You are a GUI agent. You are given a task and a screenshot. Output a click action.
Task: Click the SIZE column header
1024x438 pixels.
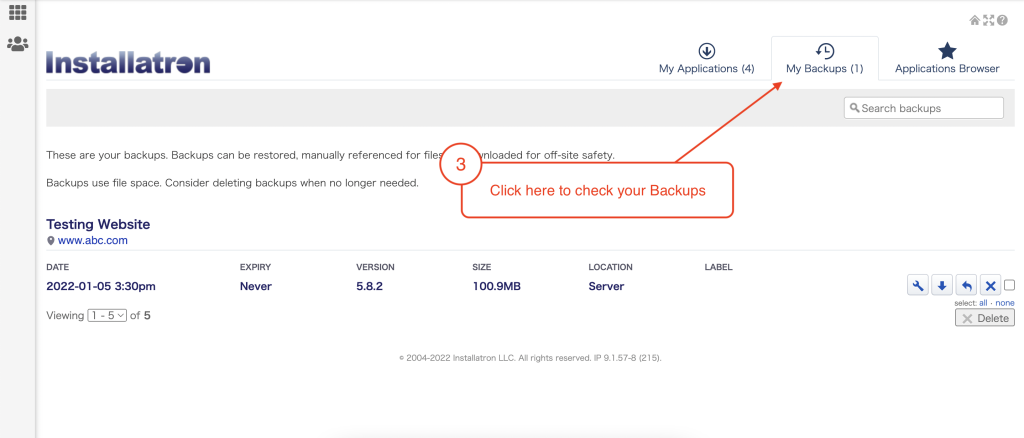click(x=481, y=267)
